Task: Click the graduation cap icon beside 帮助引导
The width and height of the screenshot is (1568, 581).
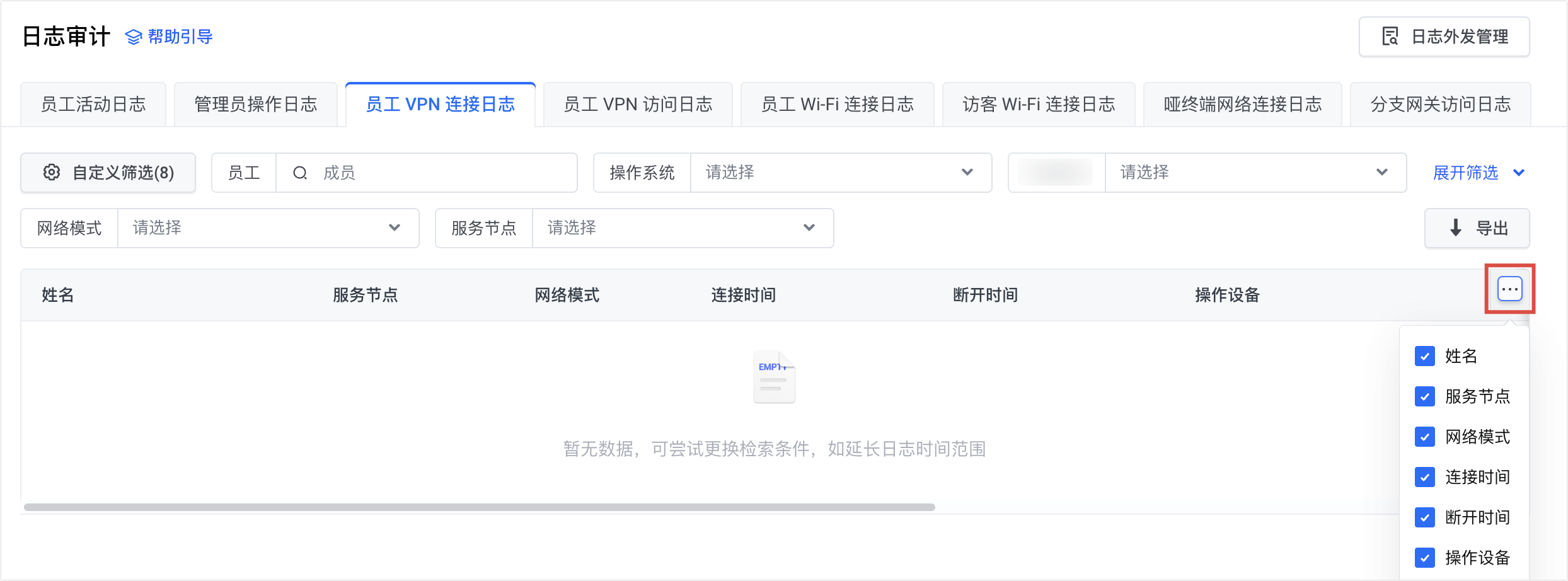Action: (134, 37)
